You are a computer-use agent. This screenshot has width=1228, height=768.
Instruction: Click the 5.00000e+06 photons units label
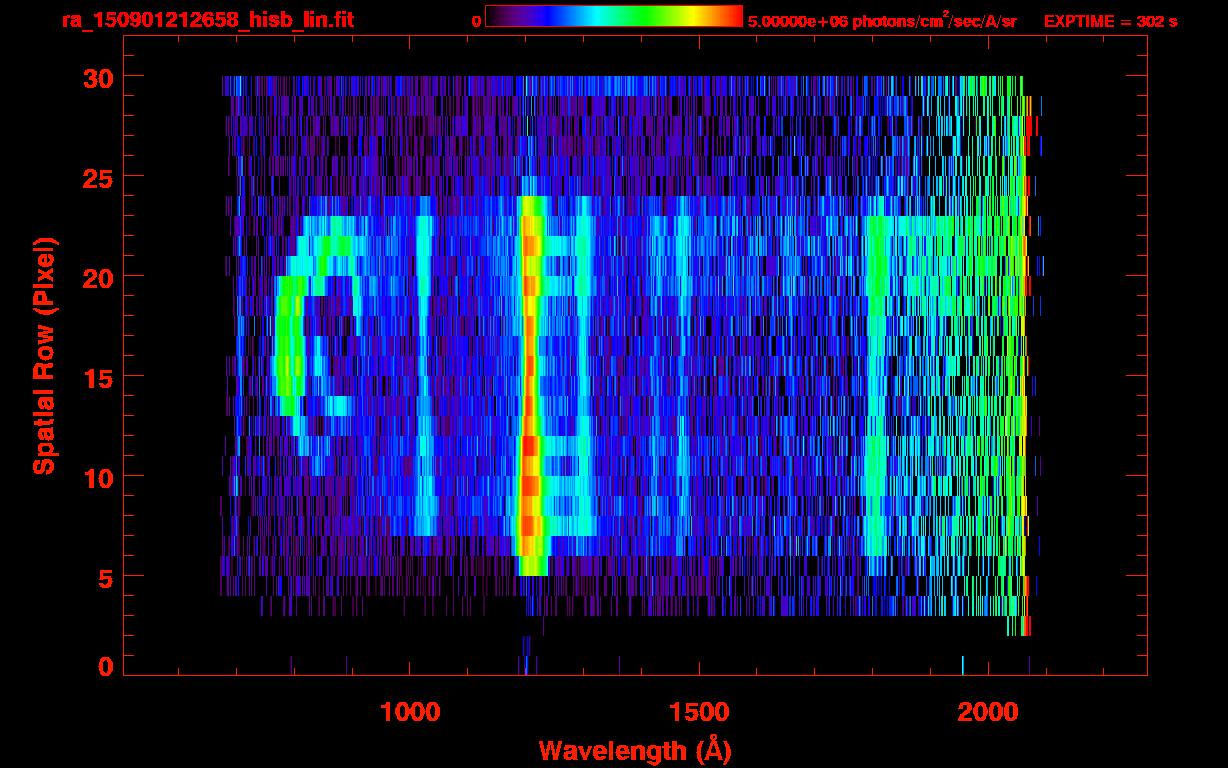[881, 20]
